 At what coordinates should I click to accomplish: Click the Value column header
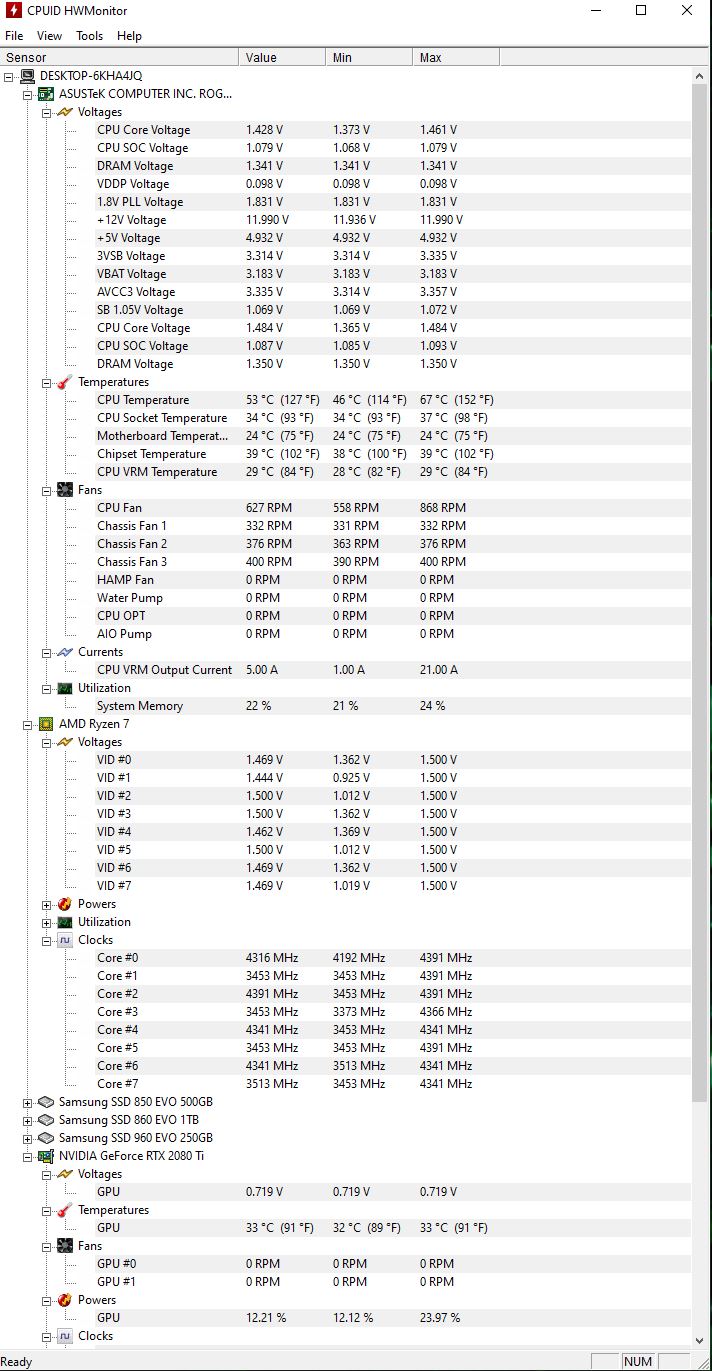pyautogui.click(x=282, y=57)
